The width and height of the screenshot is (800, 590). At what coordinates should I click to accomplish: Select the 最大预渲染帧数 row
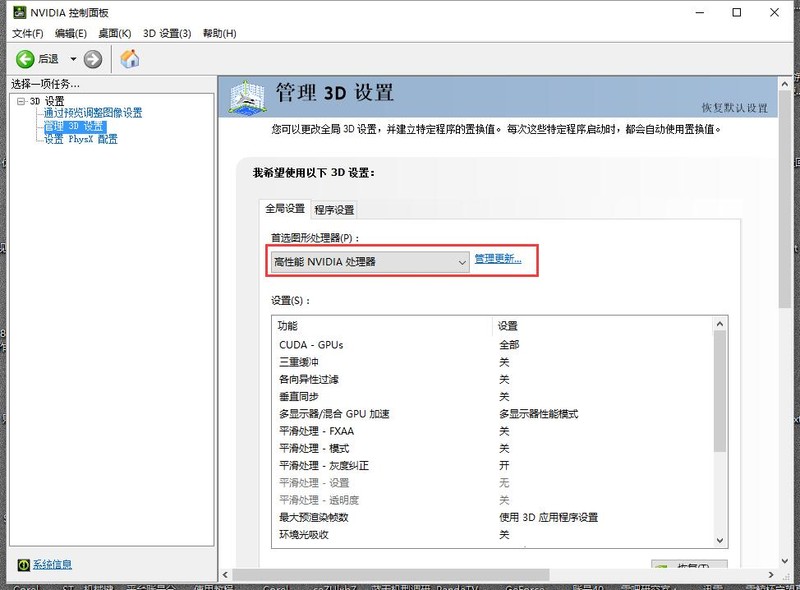click(x=492, y=518)
